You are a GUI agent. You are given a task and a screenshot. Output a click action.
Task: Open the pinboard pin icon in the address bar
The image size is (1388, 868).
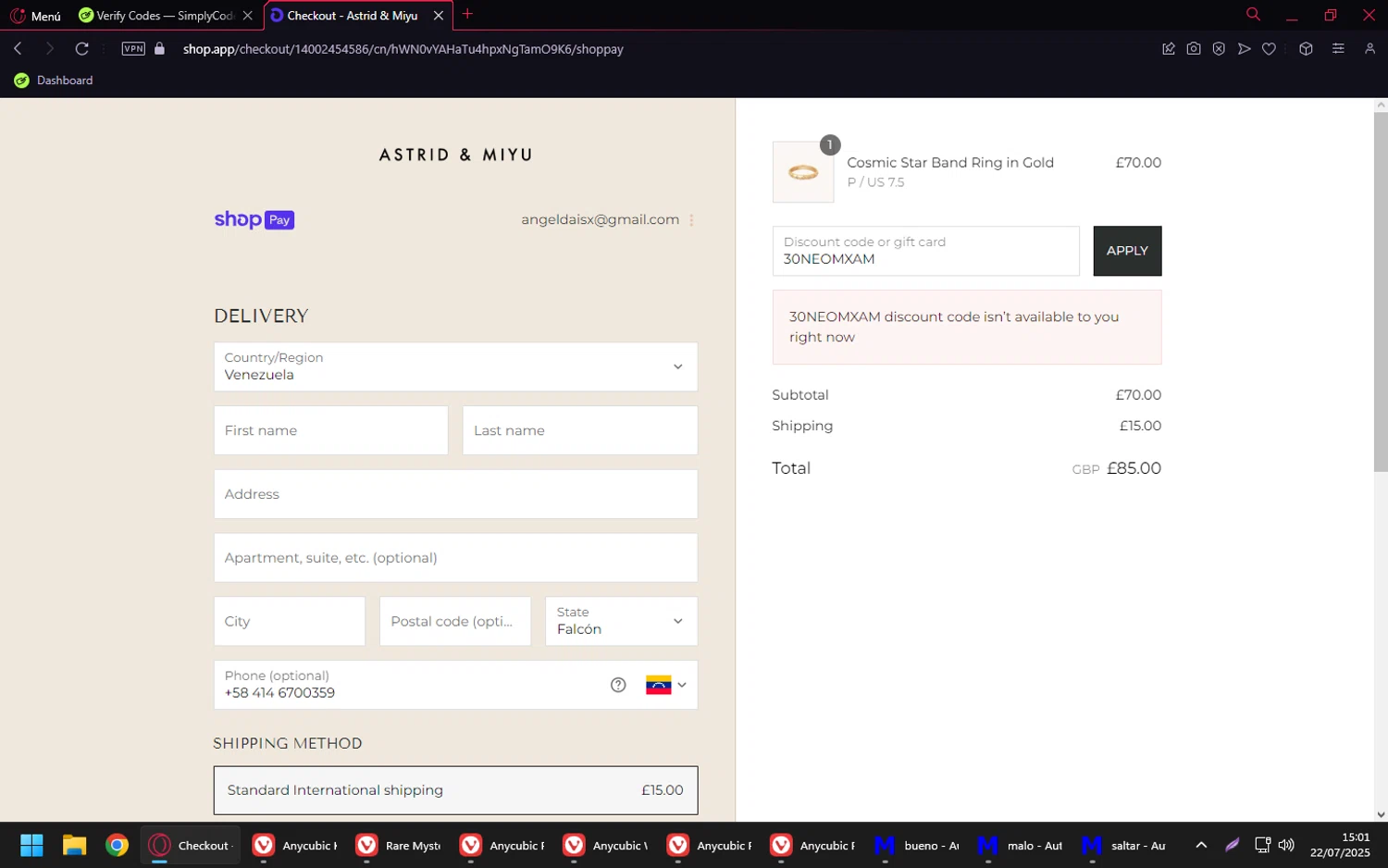pyautogui.click(x=1168, y=48)
